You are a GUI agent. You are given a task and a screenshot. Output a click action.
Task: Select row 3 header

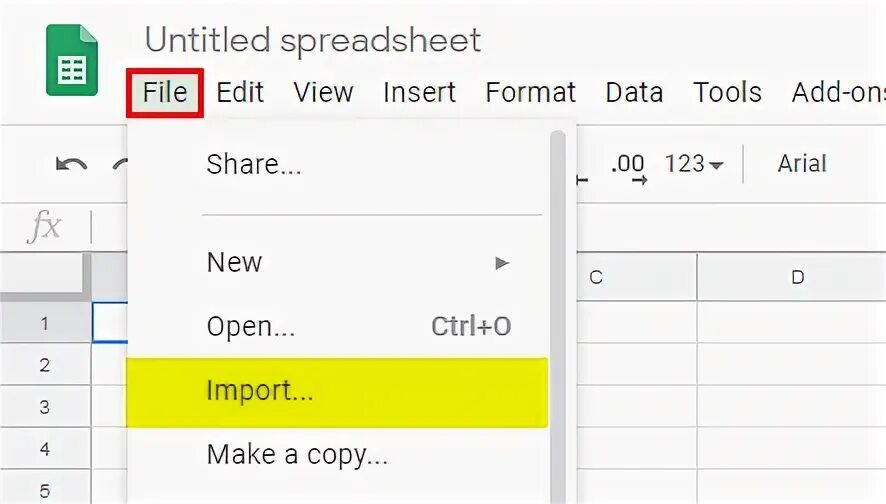point(45,407)
